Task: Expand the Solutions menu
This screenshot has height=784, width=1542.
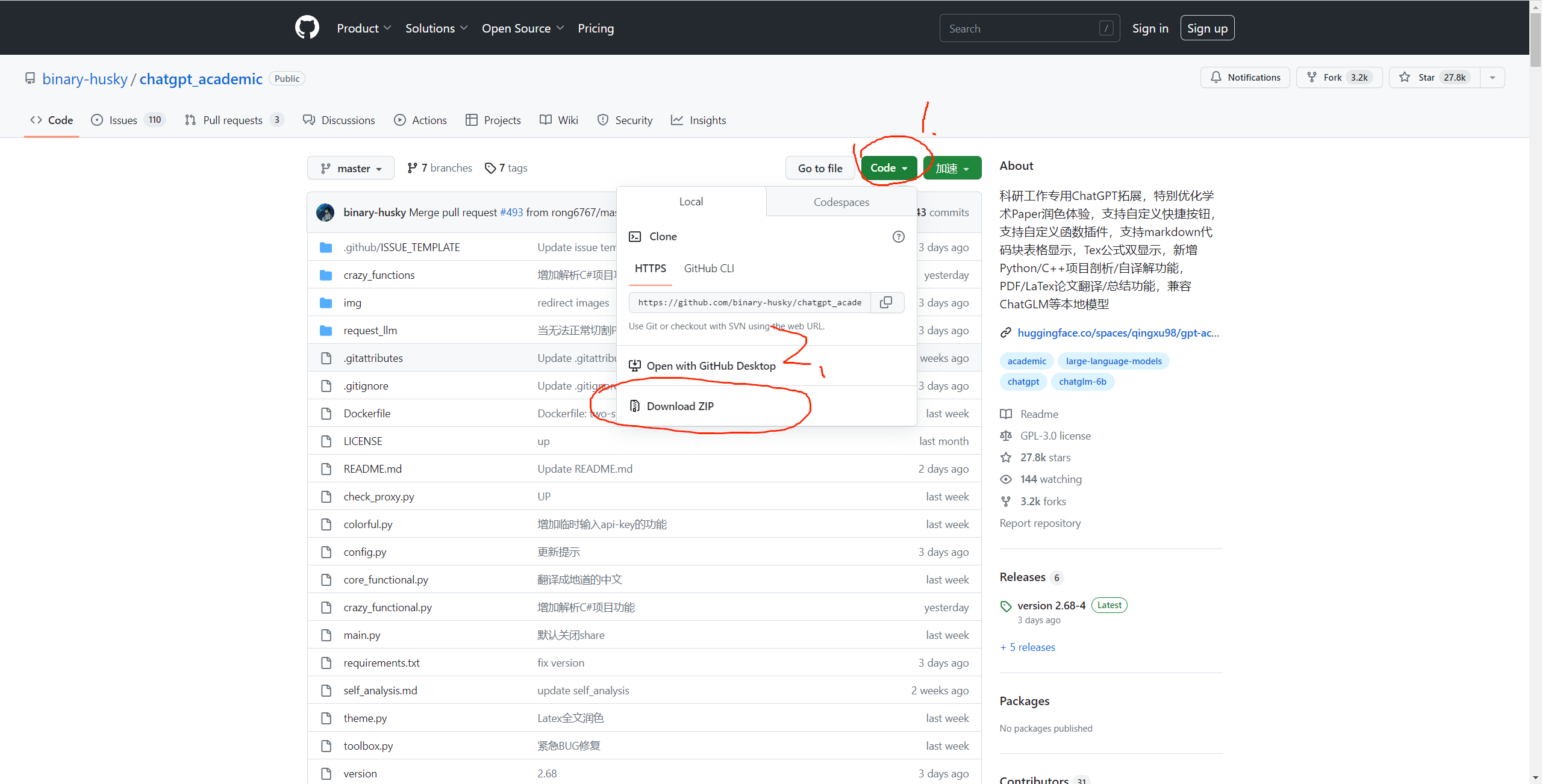Action: [x=436, y=28]
